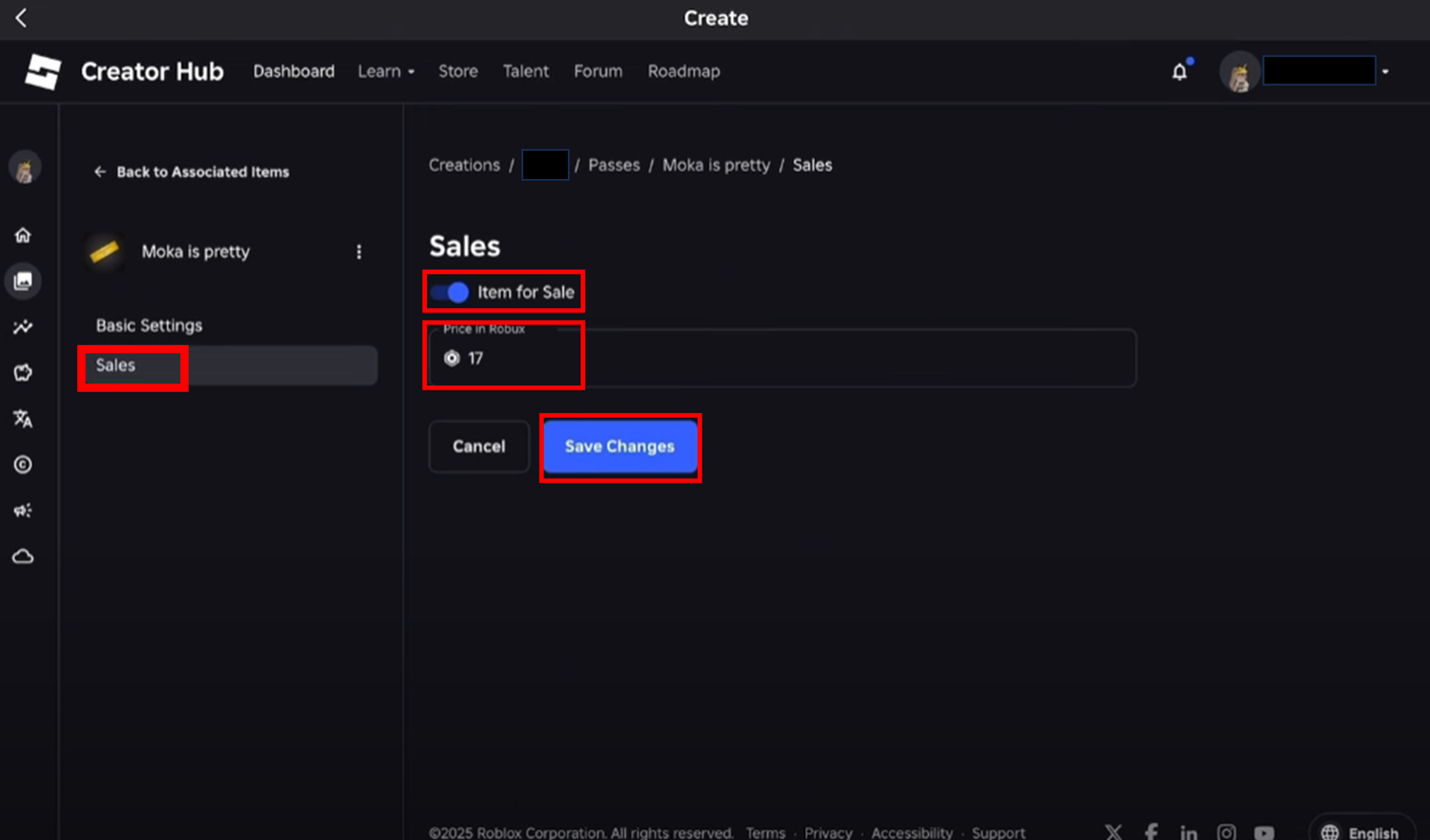Viewport: 1430px width, 840px height.
Task: Cancel the sales changes
Action: (x=479, y=447)
